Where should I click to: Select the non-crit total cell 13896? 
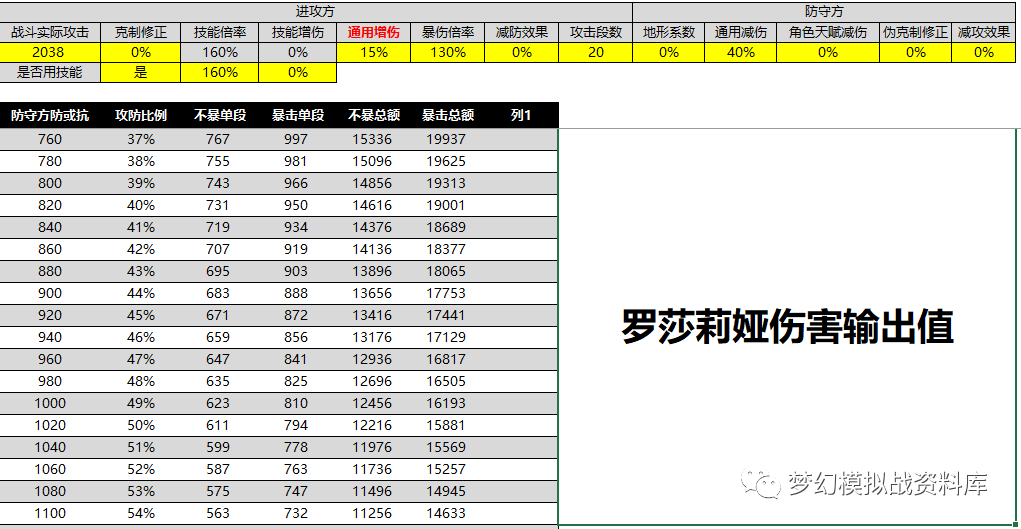click(372, 272)
